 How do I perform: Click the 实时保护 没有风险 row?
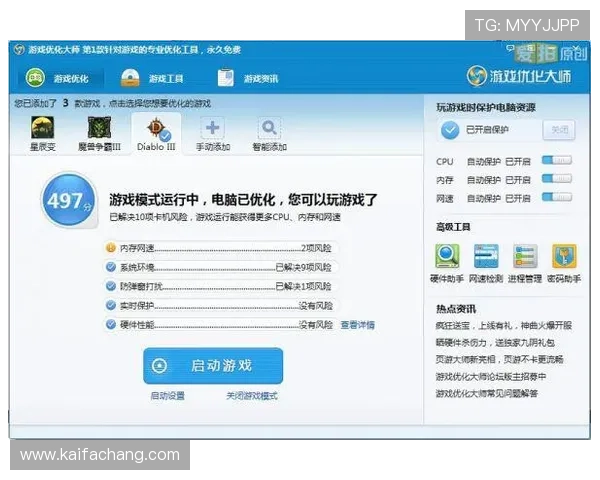point(221,305)
